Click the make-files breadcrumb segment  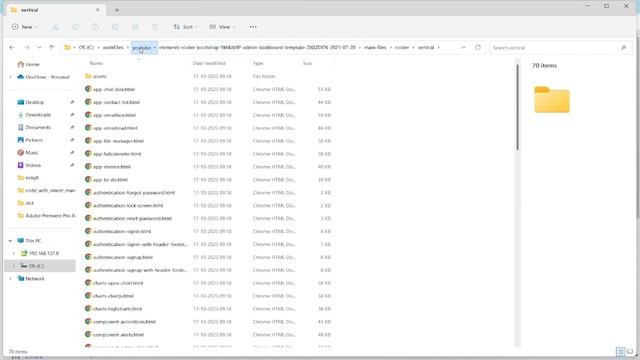375,48
